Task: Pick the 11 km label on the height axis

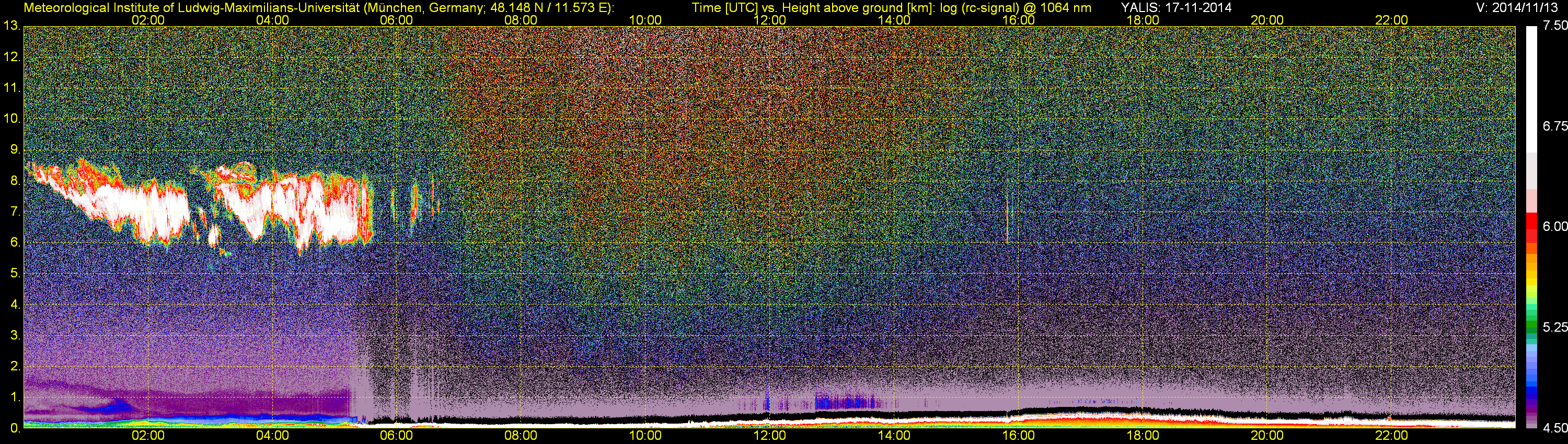Action: pos(11,88)
